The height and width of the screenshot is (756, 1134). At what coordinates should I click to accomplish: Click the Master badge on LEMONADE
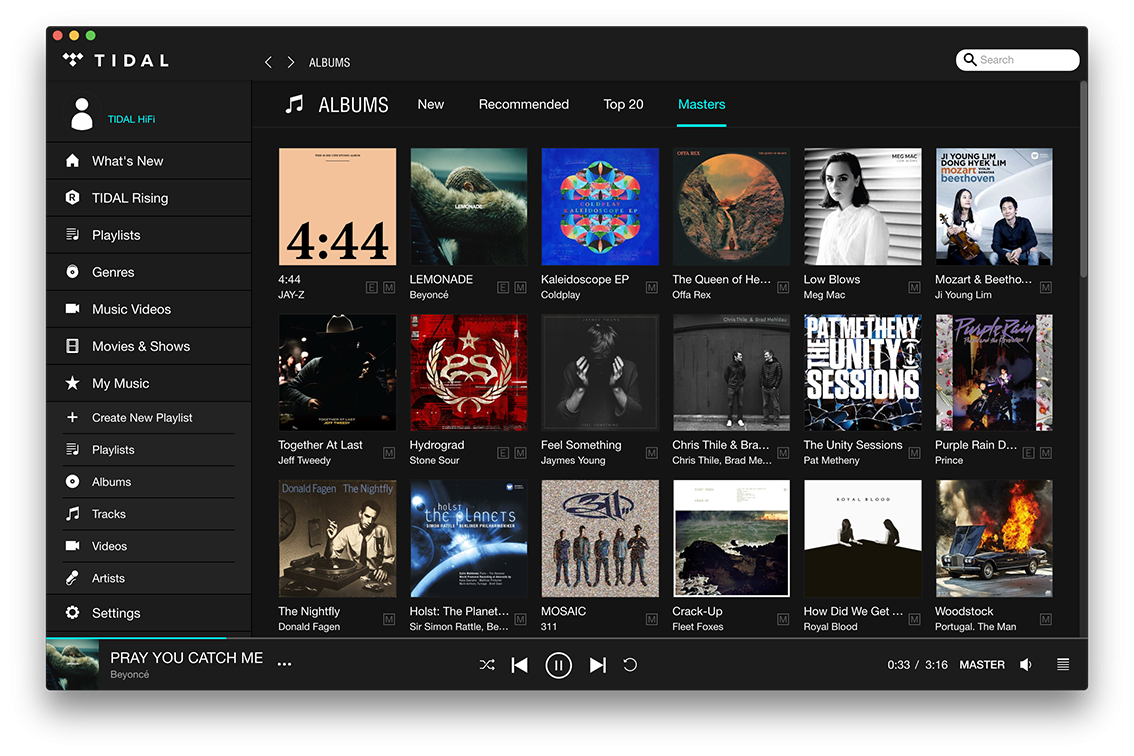(521, 287)
